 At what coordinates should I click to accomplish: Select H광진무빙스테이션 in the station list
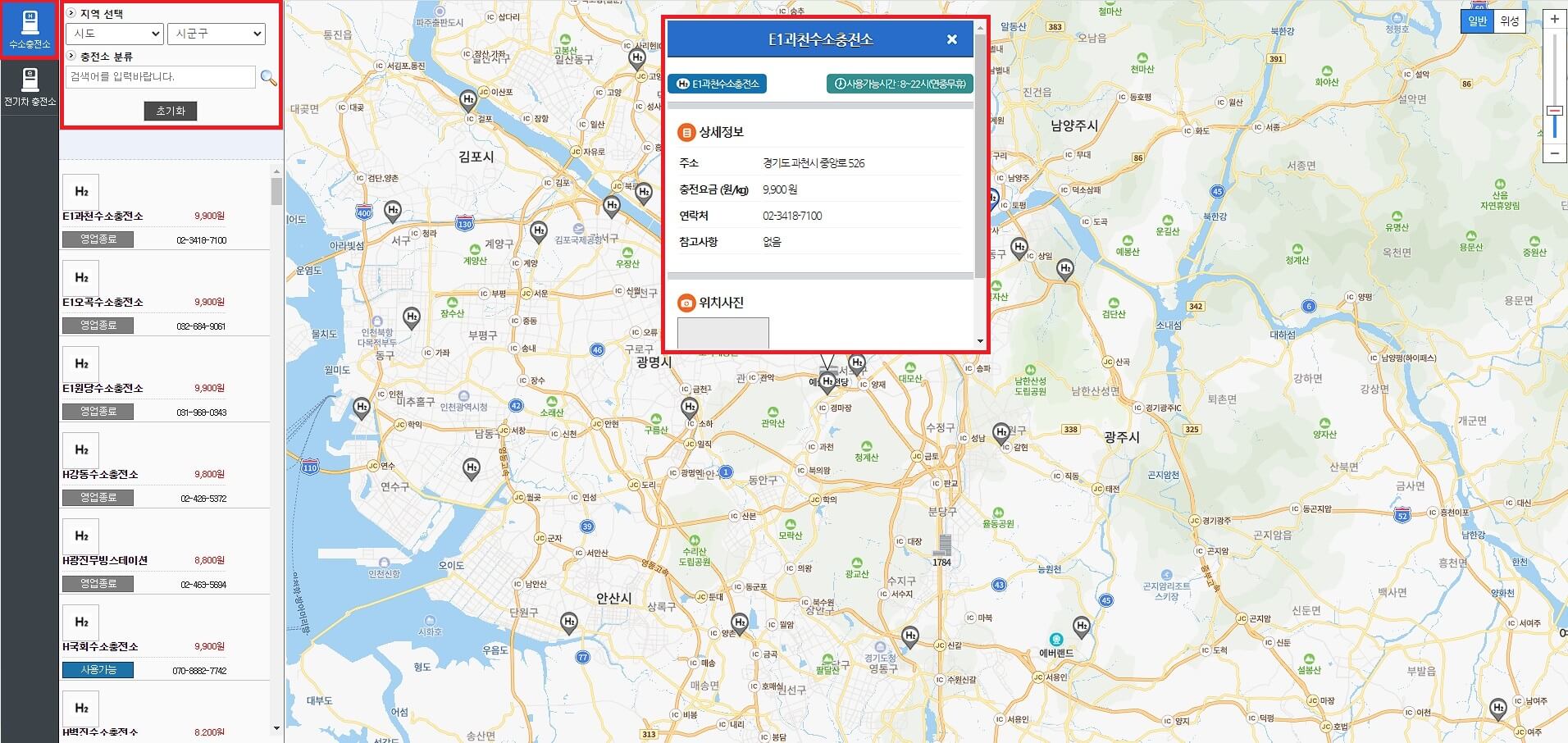pos(105,560)
